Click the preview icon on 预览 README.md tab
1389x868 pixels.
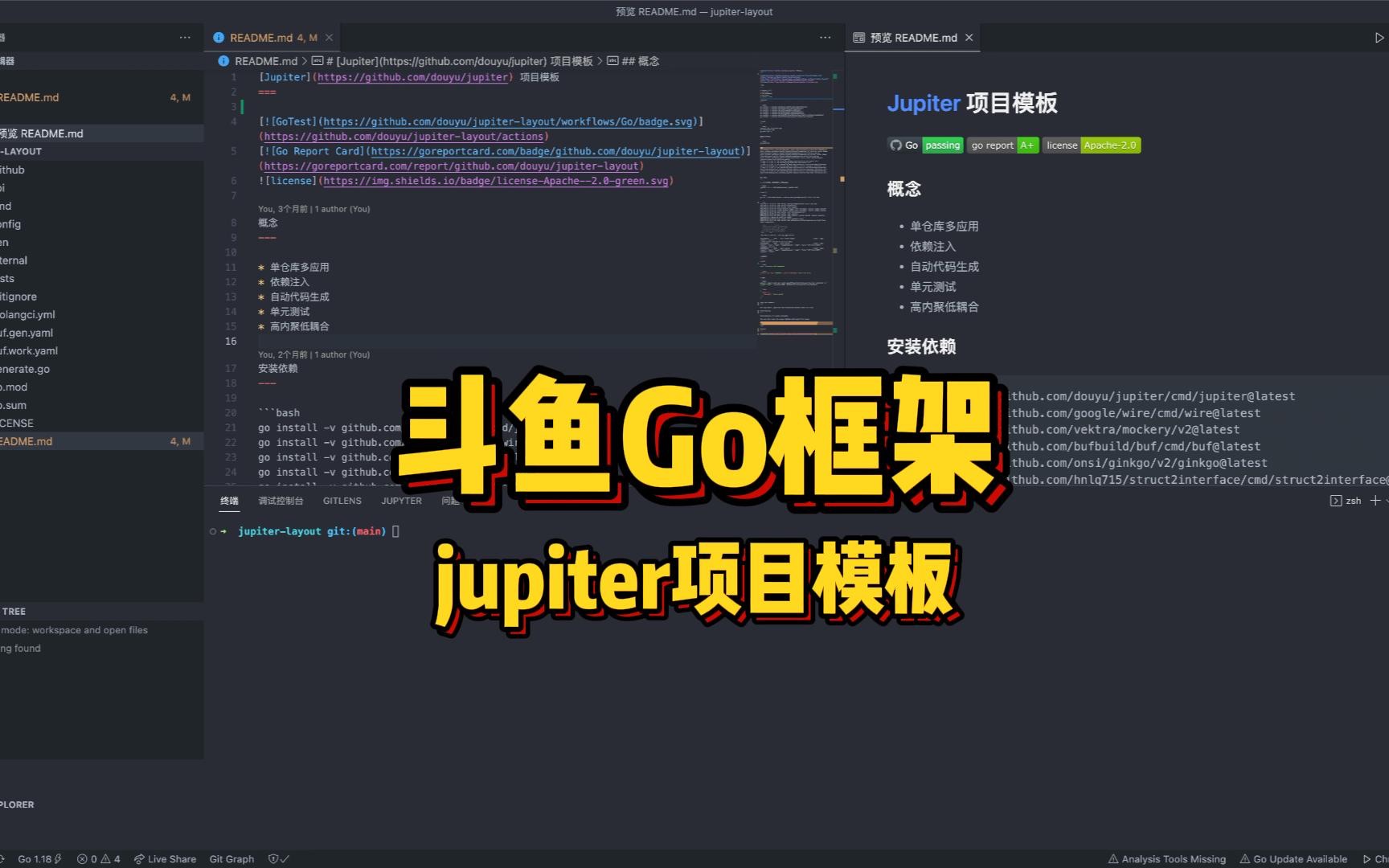(858, 38)
